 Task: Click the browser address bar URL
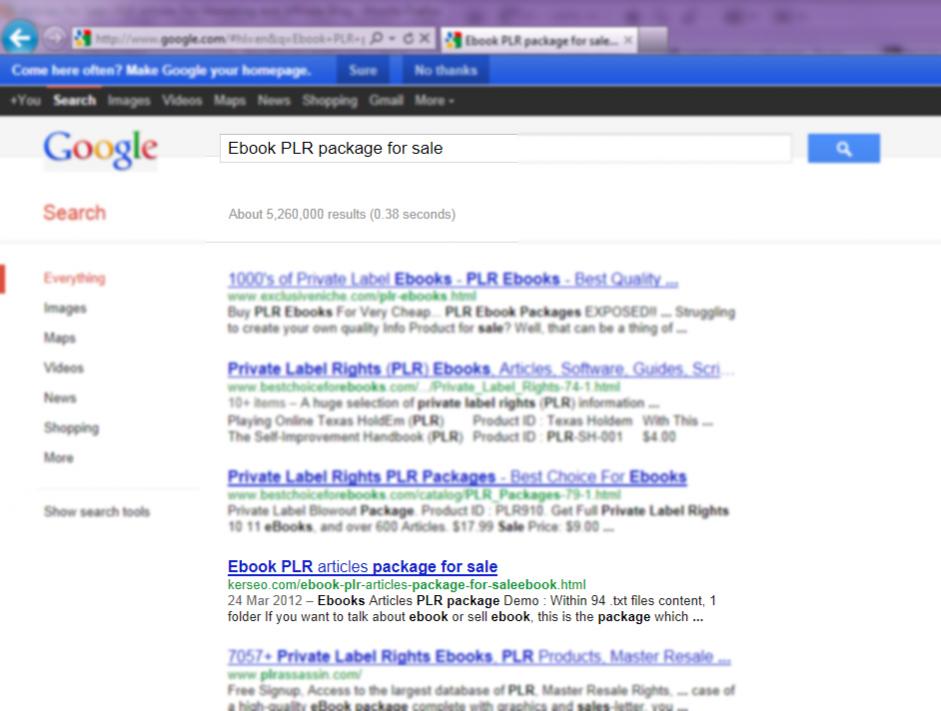(230, 40)
